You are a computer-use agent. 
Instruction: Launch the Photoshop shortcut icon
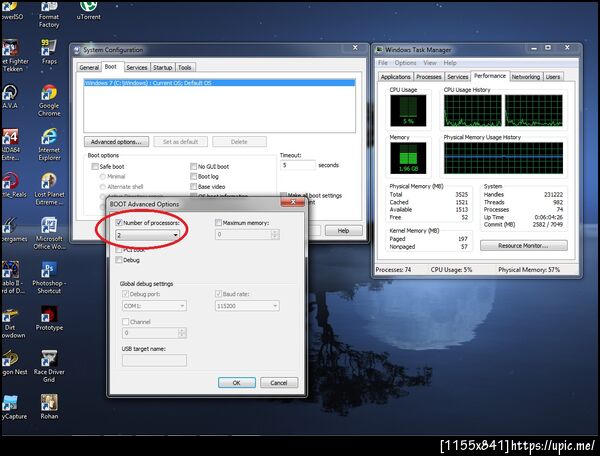49,278
